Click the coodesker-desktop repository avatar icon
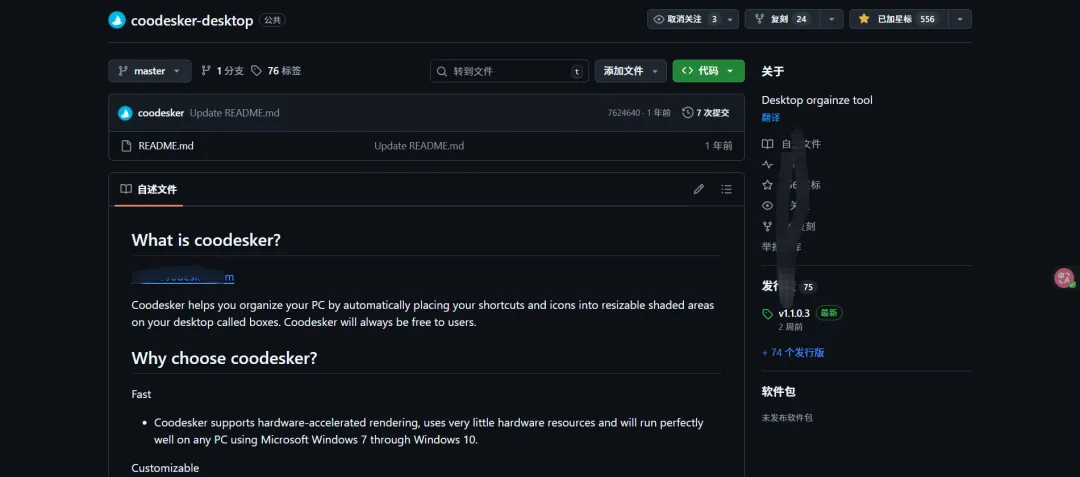Screen dimensions: 1080x477 tap(117, 20)
